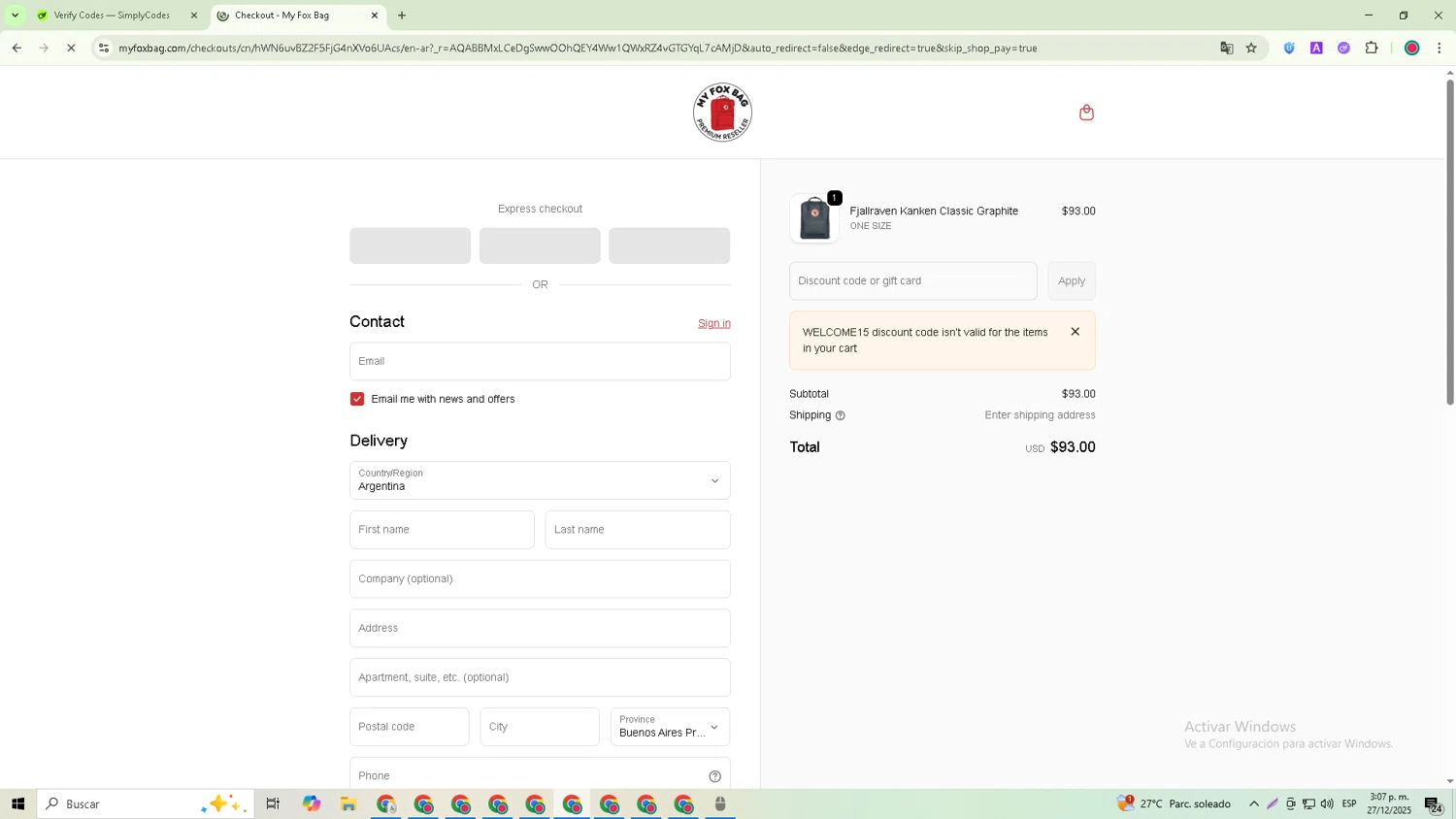Focus the Email input field
Image resolution: width=1456 pixels, height=819 pixels.
tap(540, 361)
